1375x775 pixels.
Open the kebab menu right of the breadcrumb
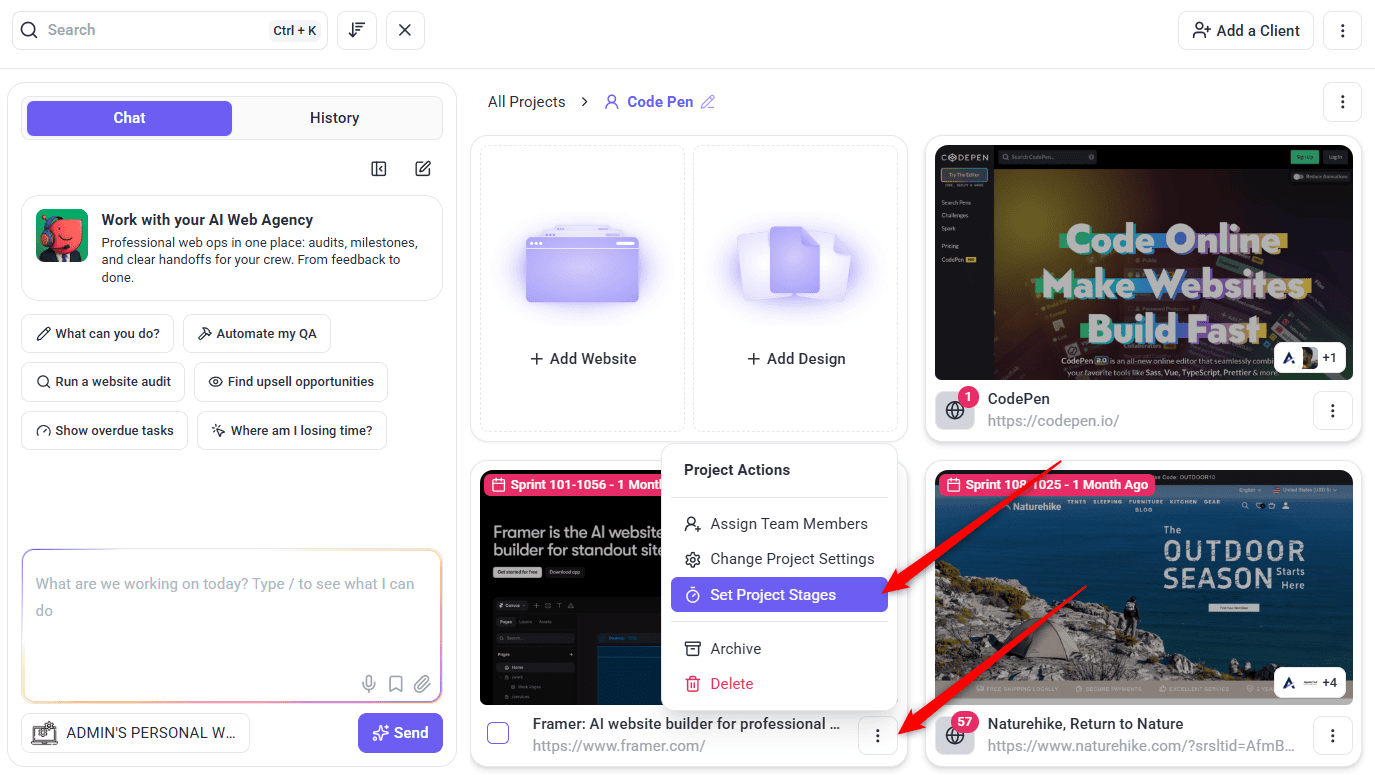[1342, 102]
